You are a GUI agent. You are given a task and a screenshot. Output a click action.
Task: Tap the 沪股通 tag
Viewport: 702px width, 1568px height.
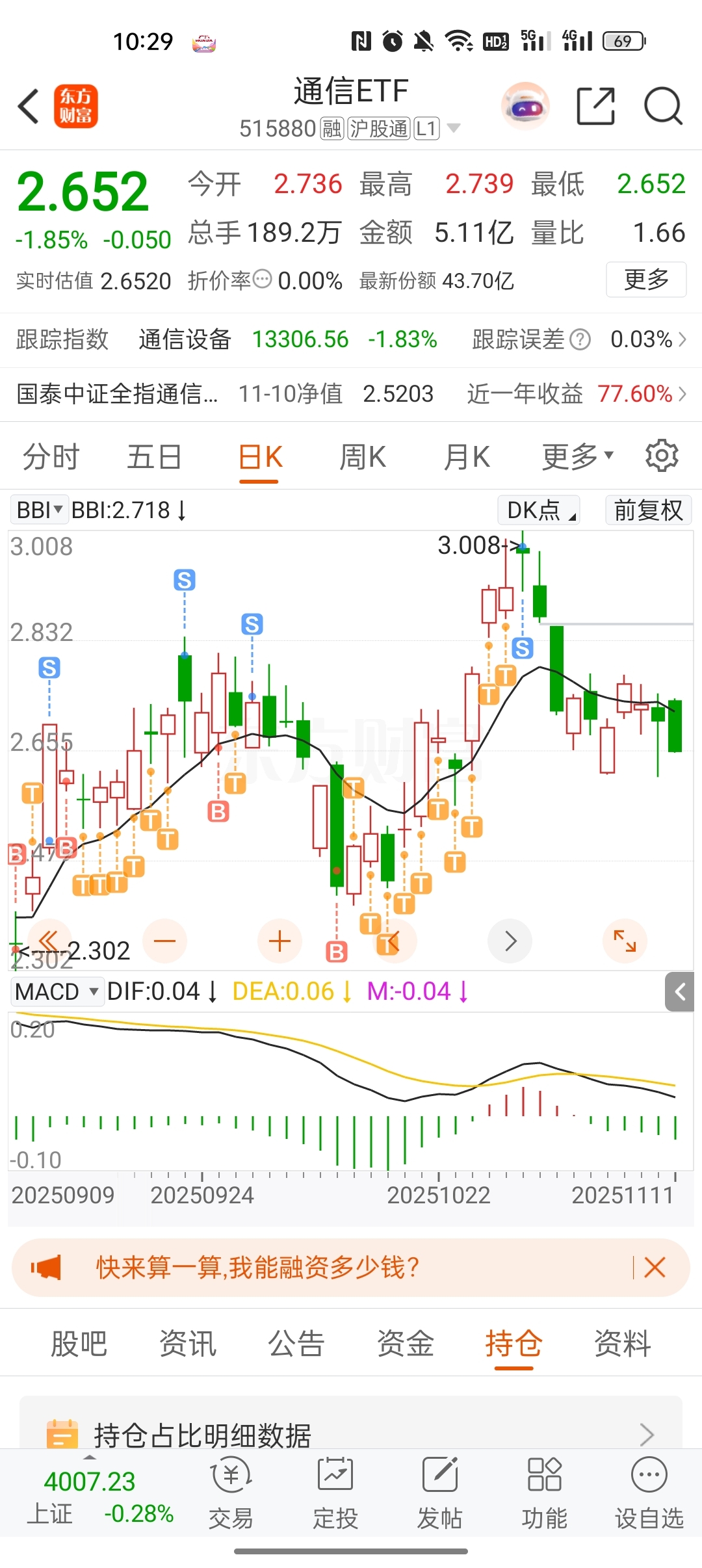379,129
